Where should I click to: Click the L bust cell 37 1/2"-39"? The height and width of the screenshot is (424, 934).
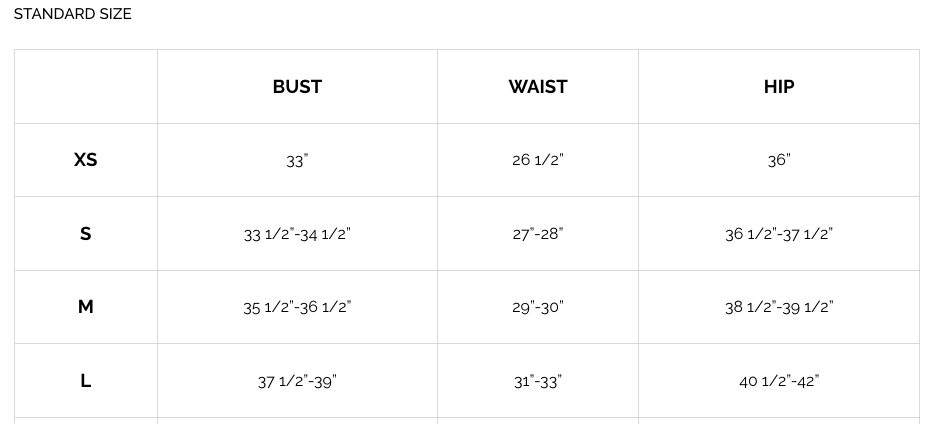pos(297,381)
